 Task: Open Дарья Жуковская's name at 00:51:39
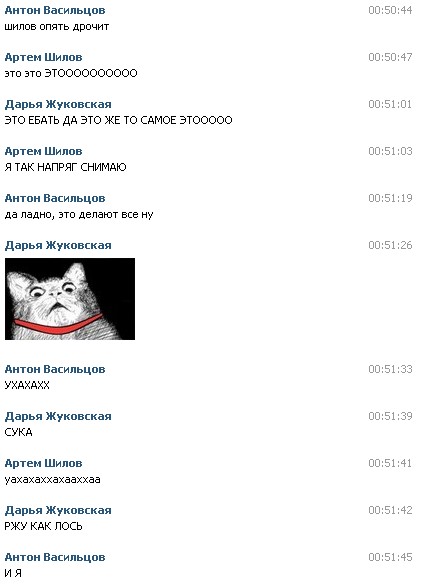pyautogui.click(x=58, y=416)
